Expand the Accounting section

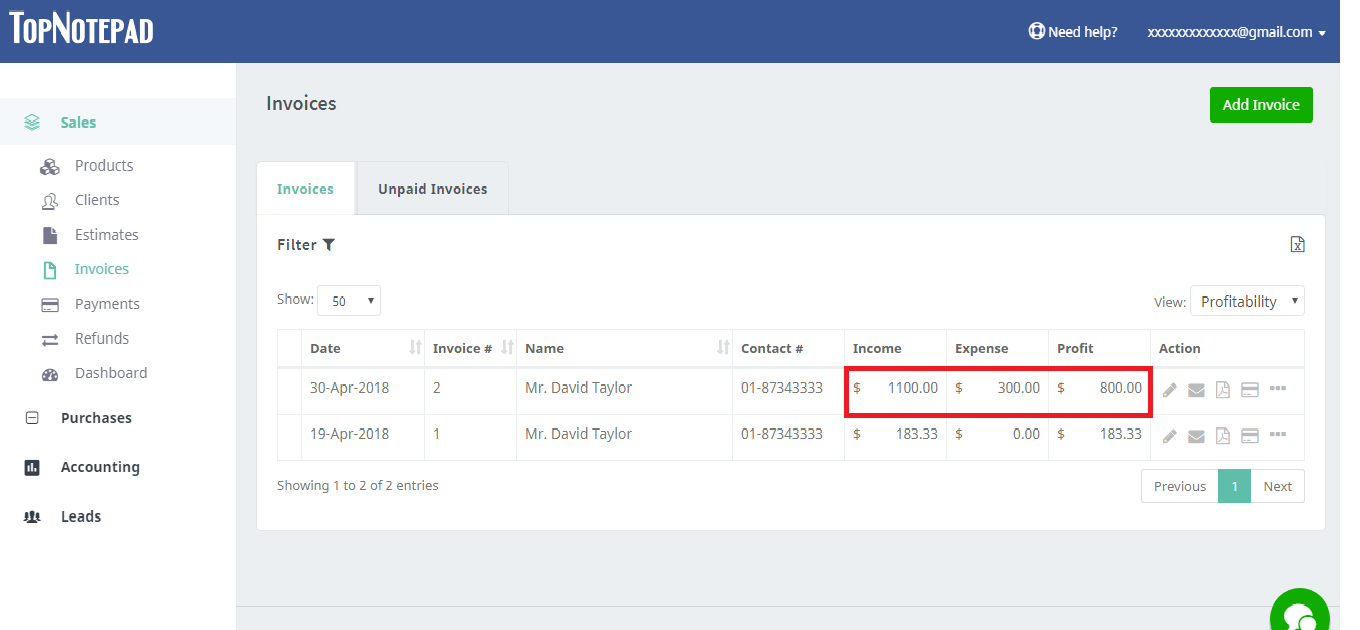coord(100,467)
